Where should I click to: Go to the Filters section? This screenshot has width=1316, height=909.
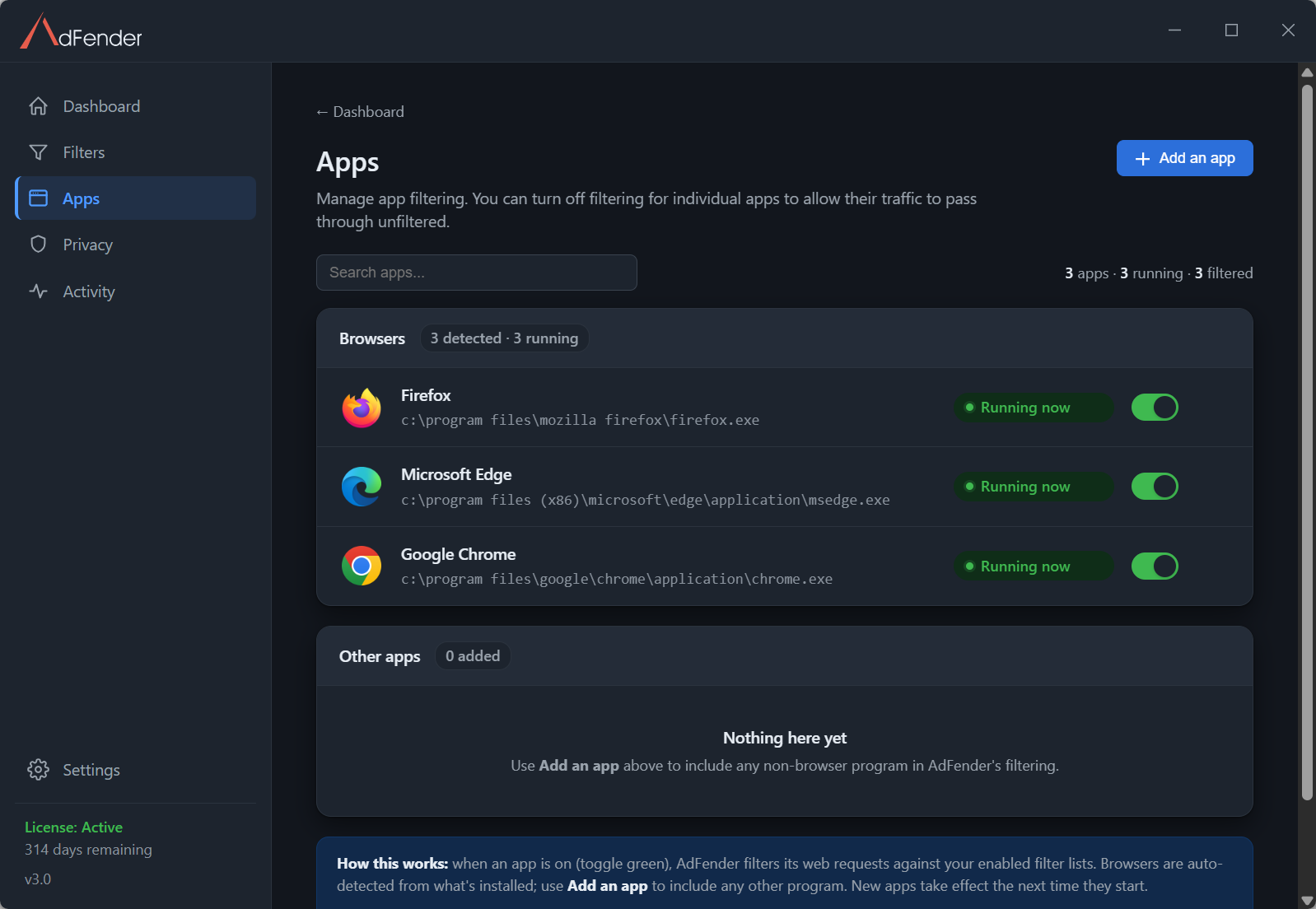coord(135,152)
